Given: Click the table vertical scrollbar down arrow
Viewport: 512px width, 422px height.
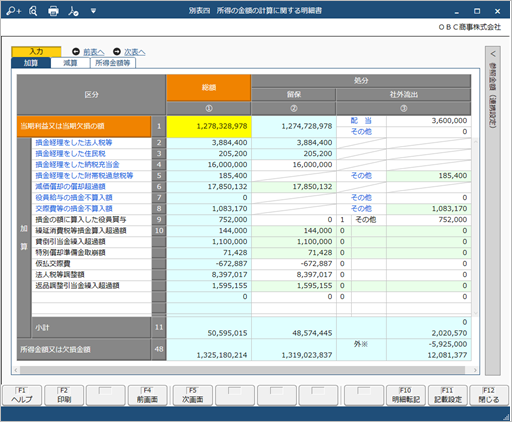Looking at the screenshot, I should 475,313.
